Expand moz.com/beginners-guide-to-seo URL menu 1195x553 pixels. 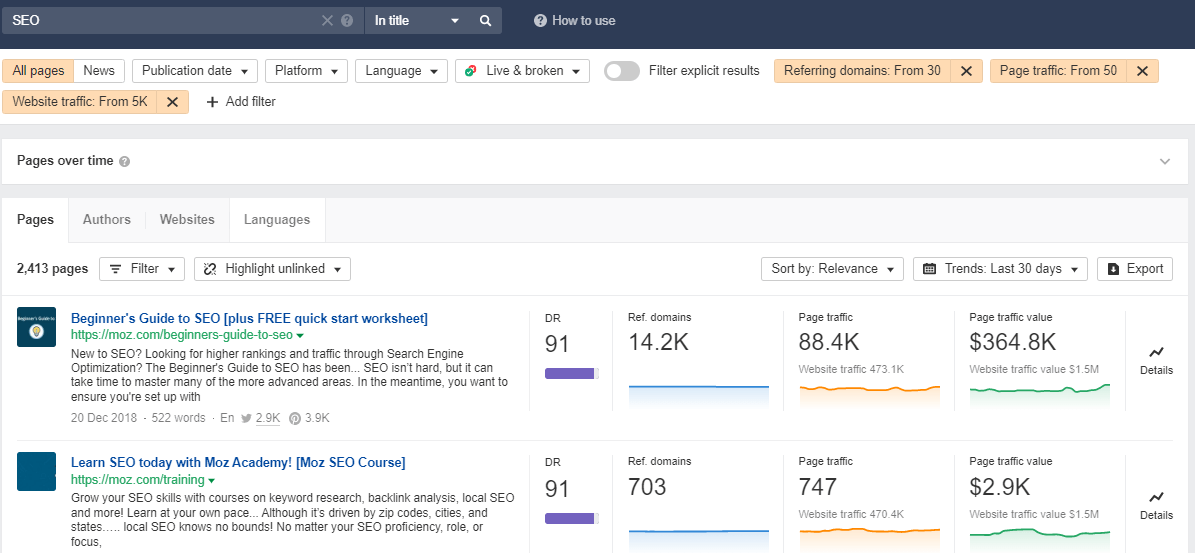300,335
